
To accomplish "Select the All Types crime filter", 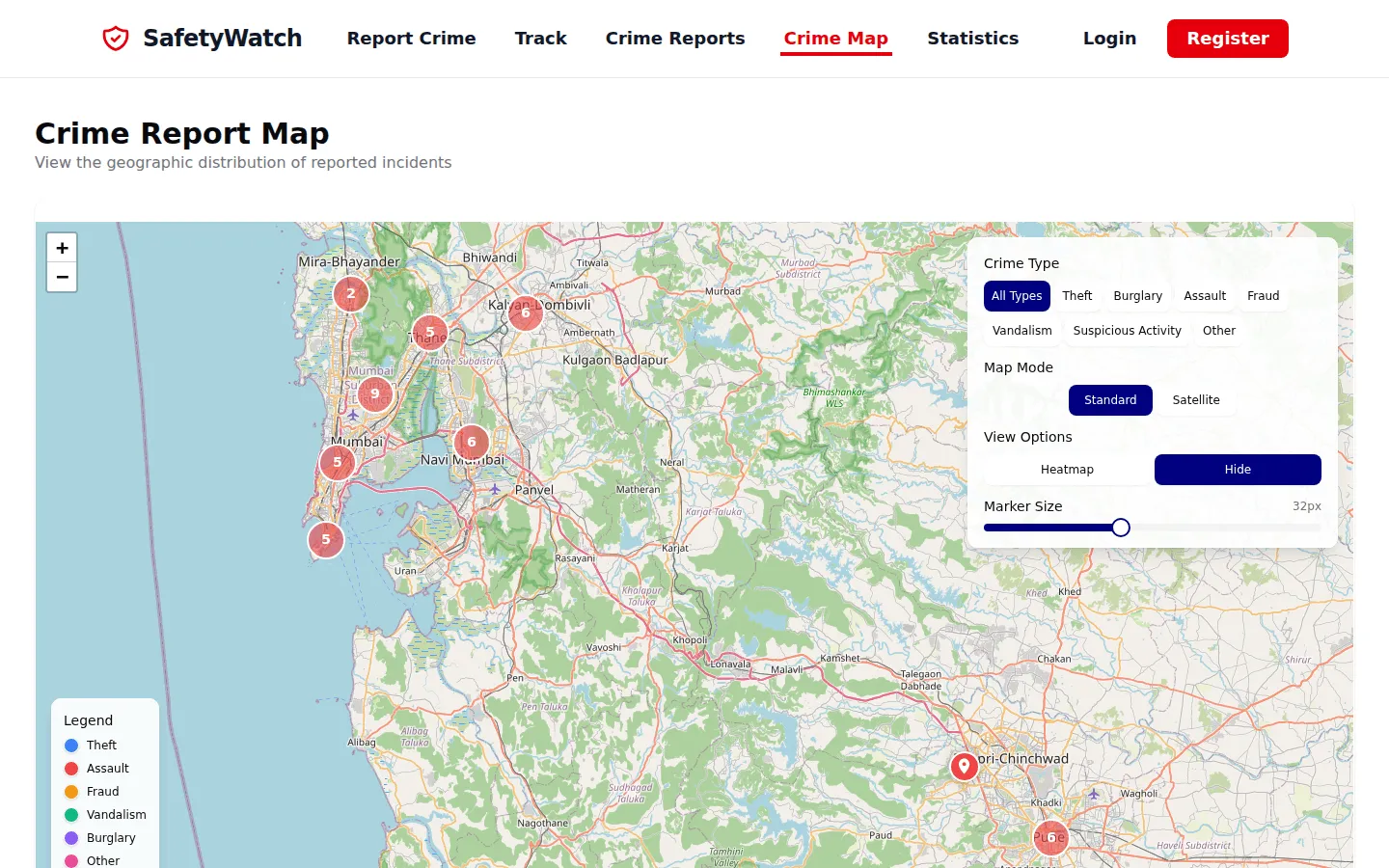I will (1017, 296).
